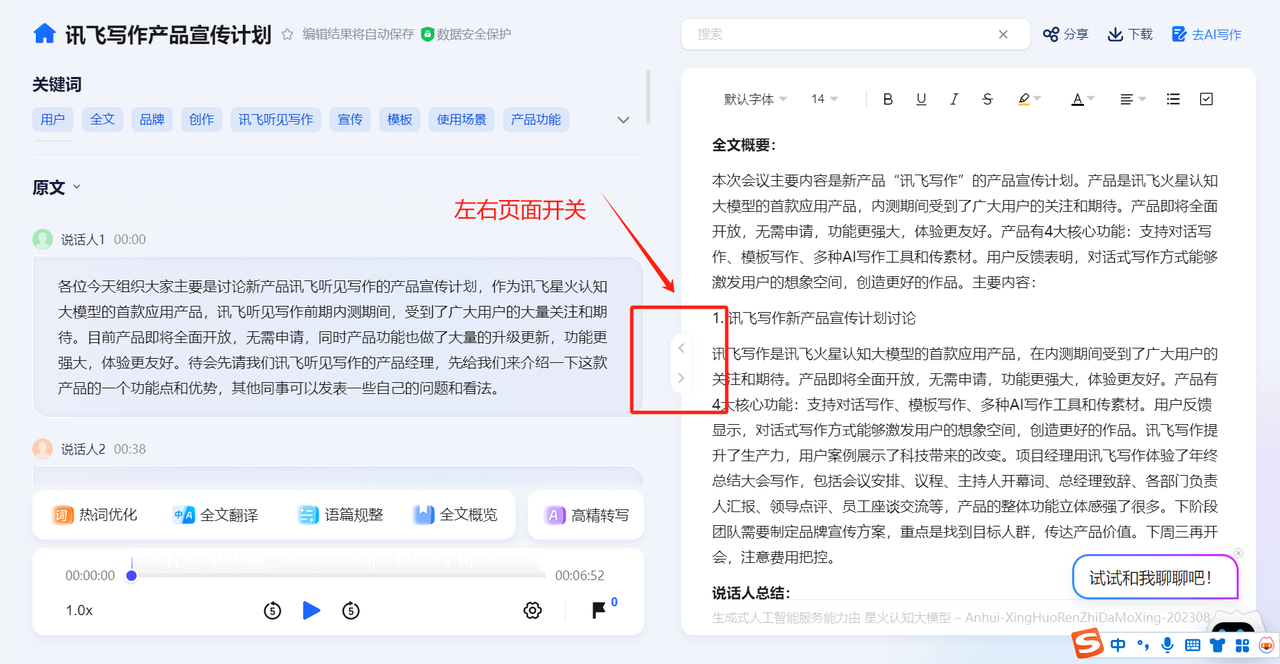Open the font size 14 dropdown
The image size is (1280, 664).
click(824, 99)
